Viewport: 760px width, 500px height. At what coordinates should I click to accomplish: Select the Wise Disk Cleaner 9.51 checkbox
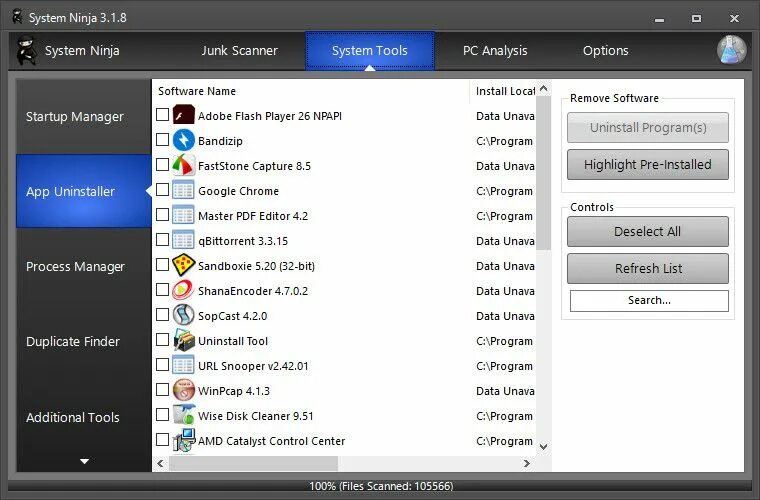click(162, 415)
